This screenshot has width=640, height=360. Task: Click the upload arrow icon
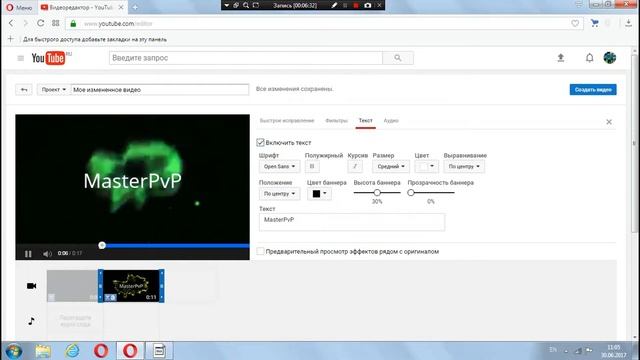[561, 58]
